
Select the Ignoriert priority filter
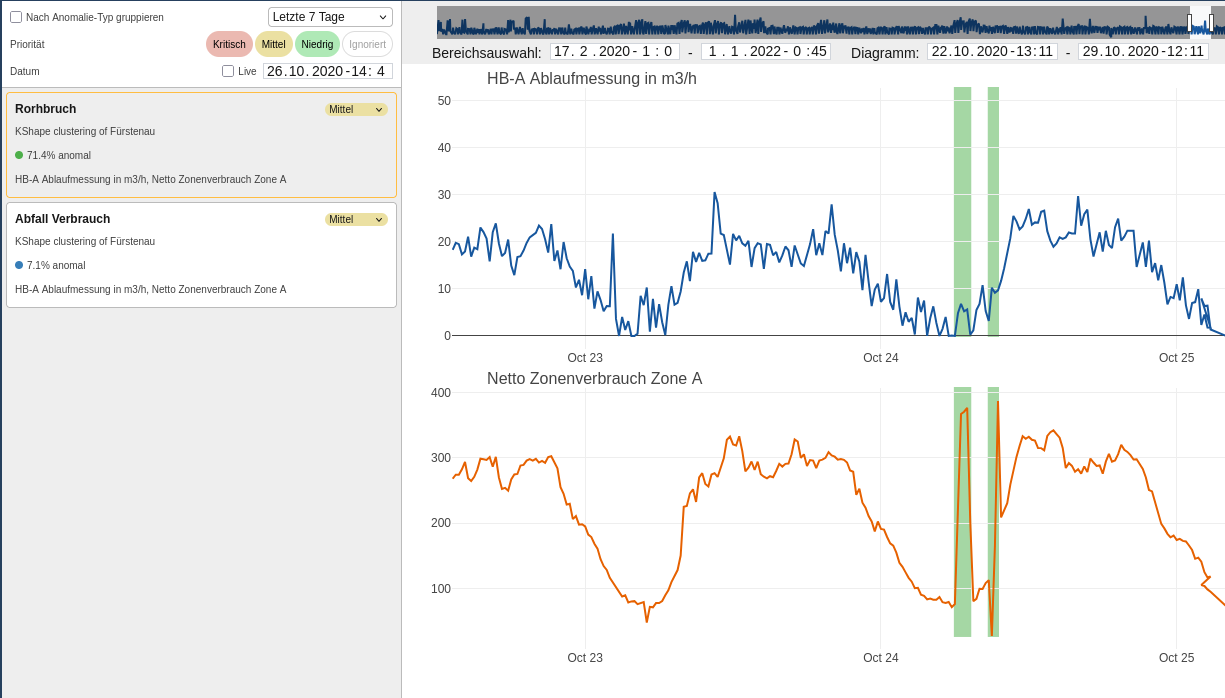367,44
